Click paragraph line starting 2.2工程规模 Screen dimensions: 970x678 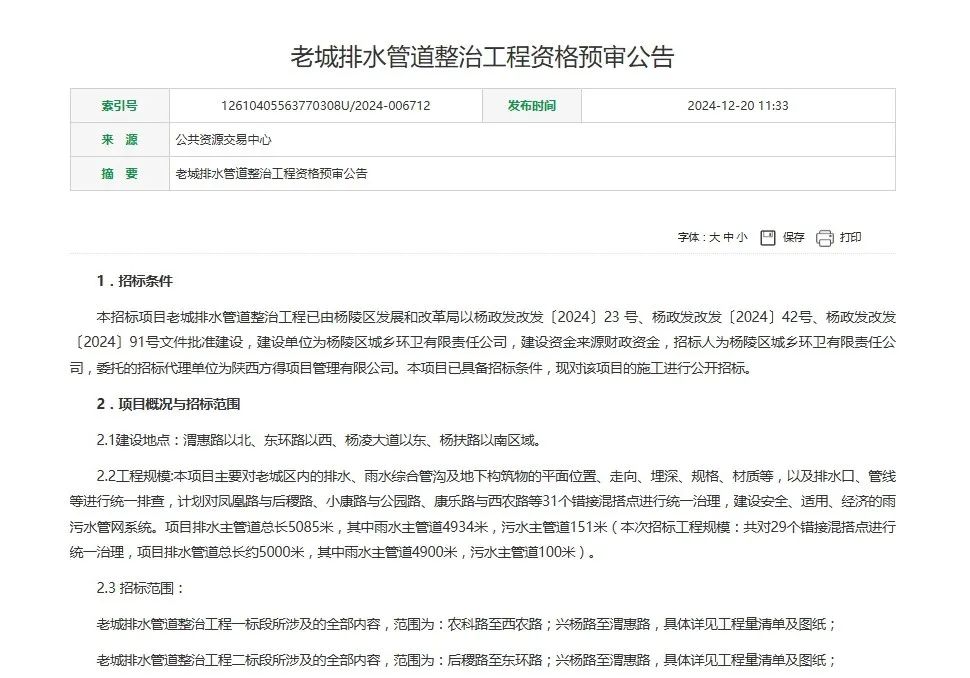496,476
